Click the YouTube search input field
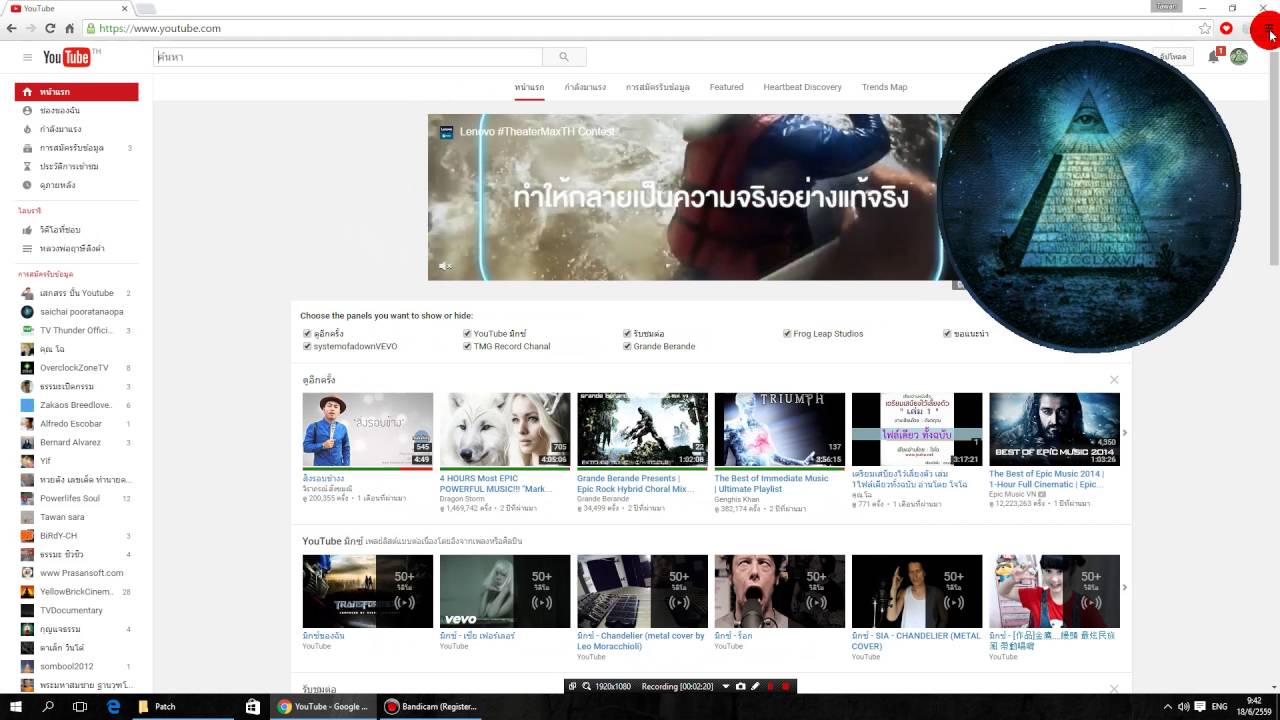The height and width of the screenshot is (720, 1280). click(x=348, y=57)
